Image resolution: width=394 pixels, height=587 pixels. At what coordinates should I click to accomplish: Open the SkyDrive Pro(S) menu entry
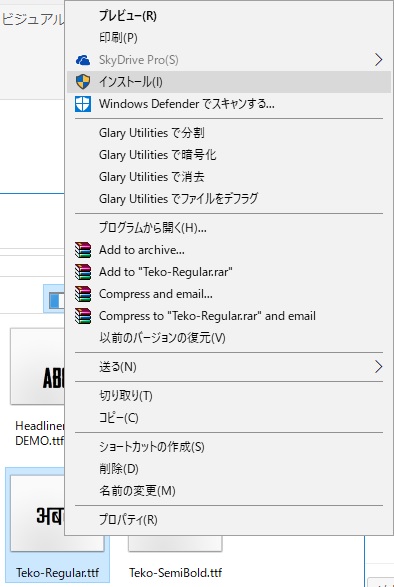tap(229, 60)
